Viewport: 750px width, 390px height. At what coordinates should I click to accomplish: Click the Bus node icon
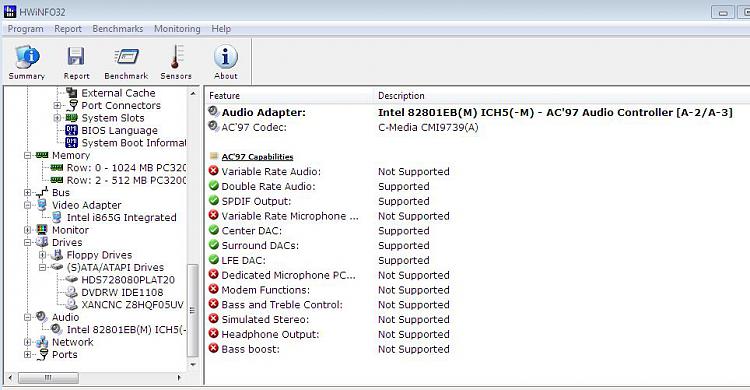click(42, 192)
